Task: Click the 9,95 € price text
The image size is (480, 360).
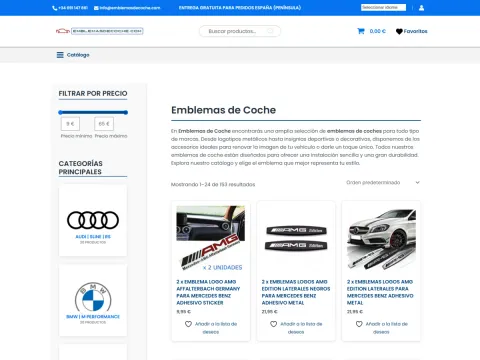Action: pyautogui.click(x=183, y=312)
